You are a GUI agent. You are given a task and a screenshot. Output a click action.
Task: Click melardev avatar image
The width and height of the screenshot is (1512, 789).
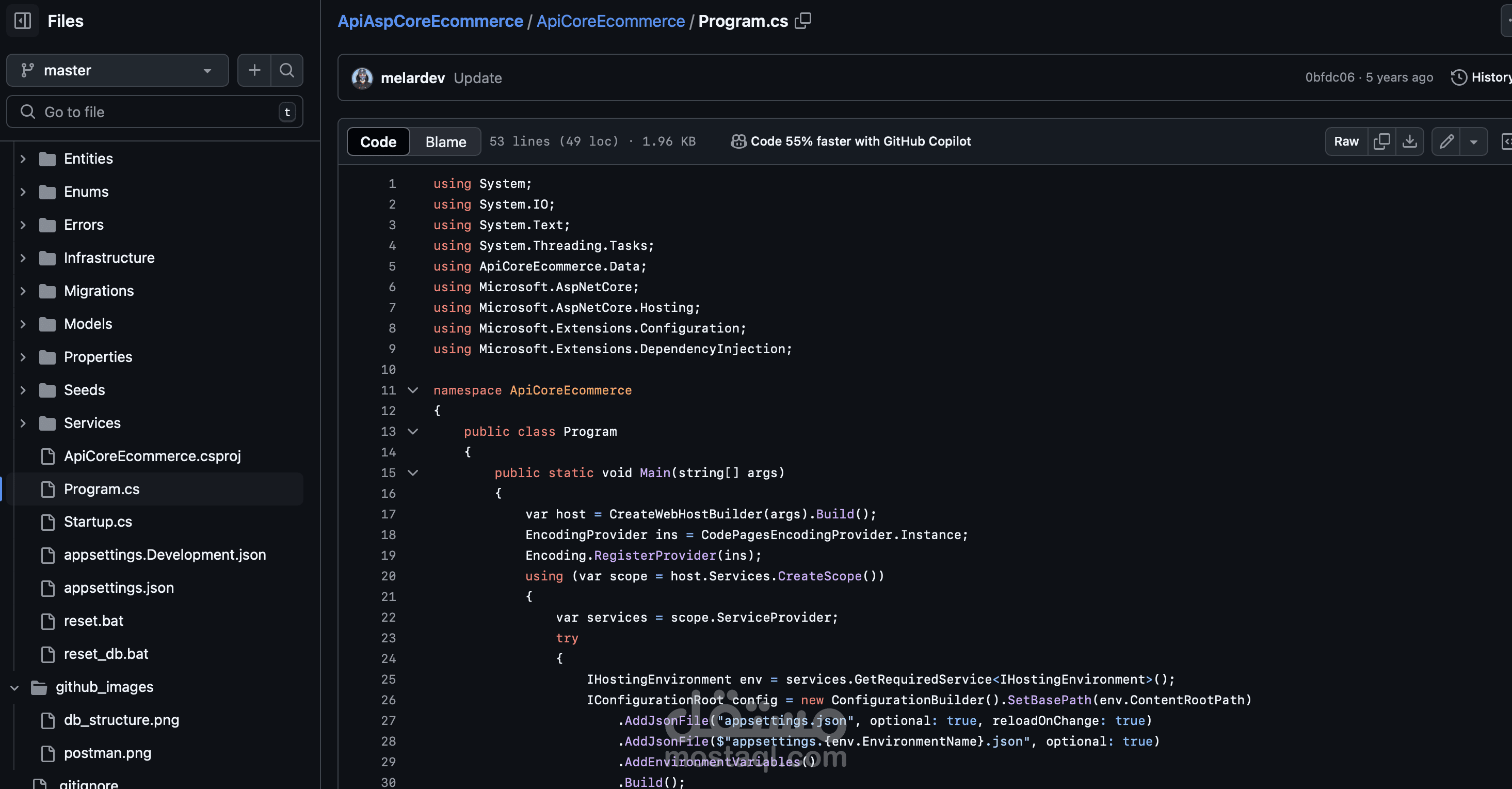[x=362, y=78]
